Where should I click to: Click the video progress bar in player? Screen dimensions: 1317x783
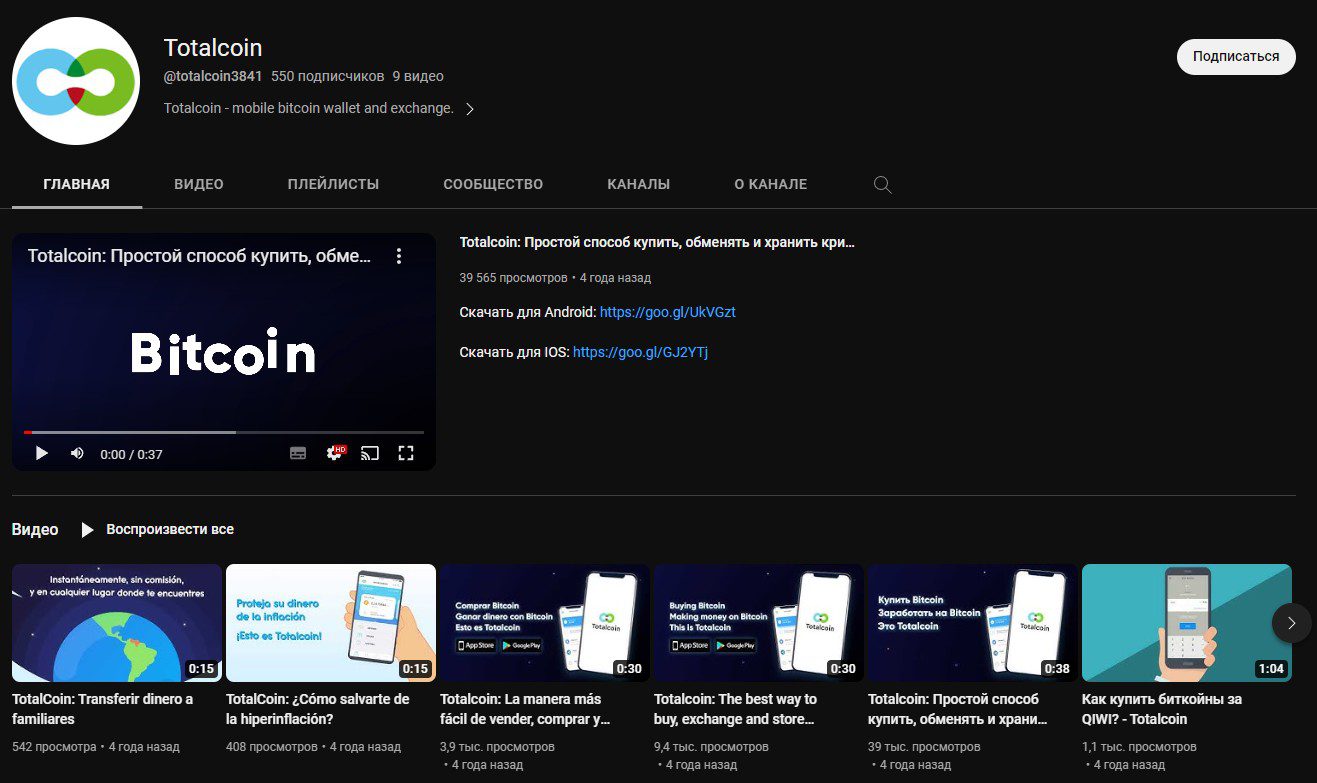224,432
